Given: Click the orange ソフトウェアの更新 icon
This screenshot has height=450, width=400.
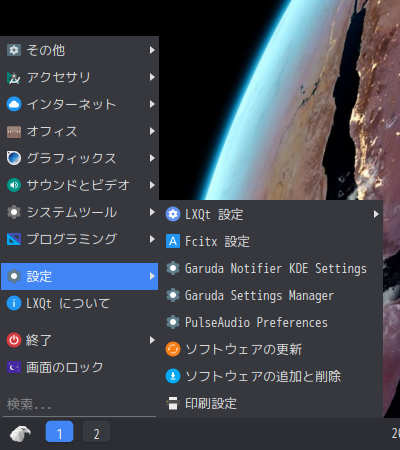Looking at the screenshot, I should pyautogui.click(x=173, y=349).
